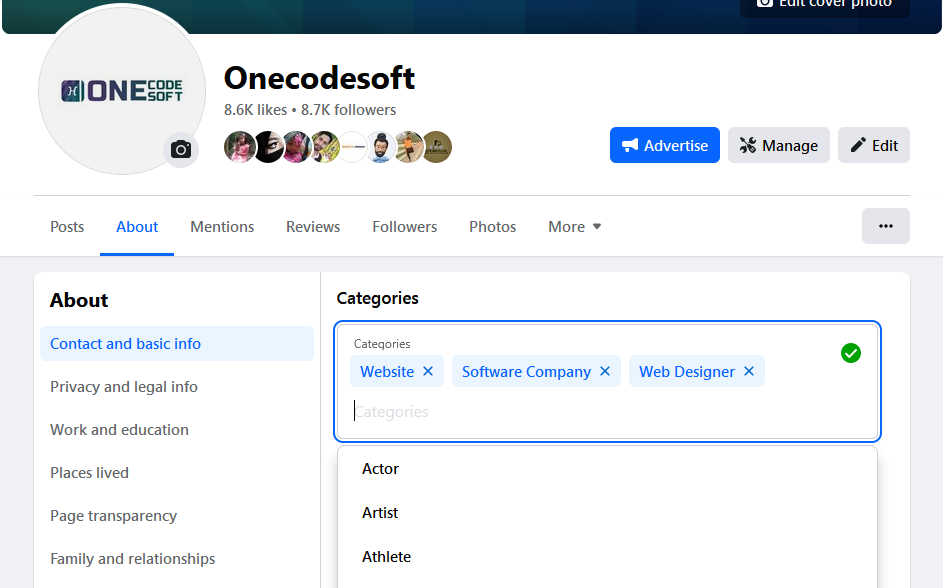Switch to the Posts tab
The width and height of the screenshot is (943, 588).
tap(66, 226)
